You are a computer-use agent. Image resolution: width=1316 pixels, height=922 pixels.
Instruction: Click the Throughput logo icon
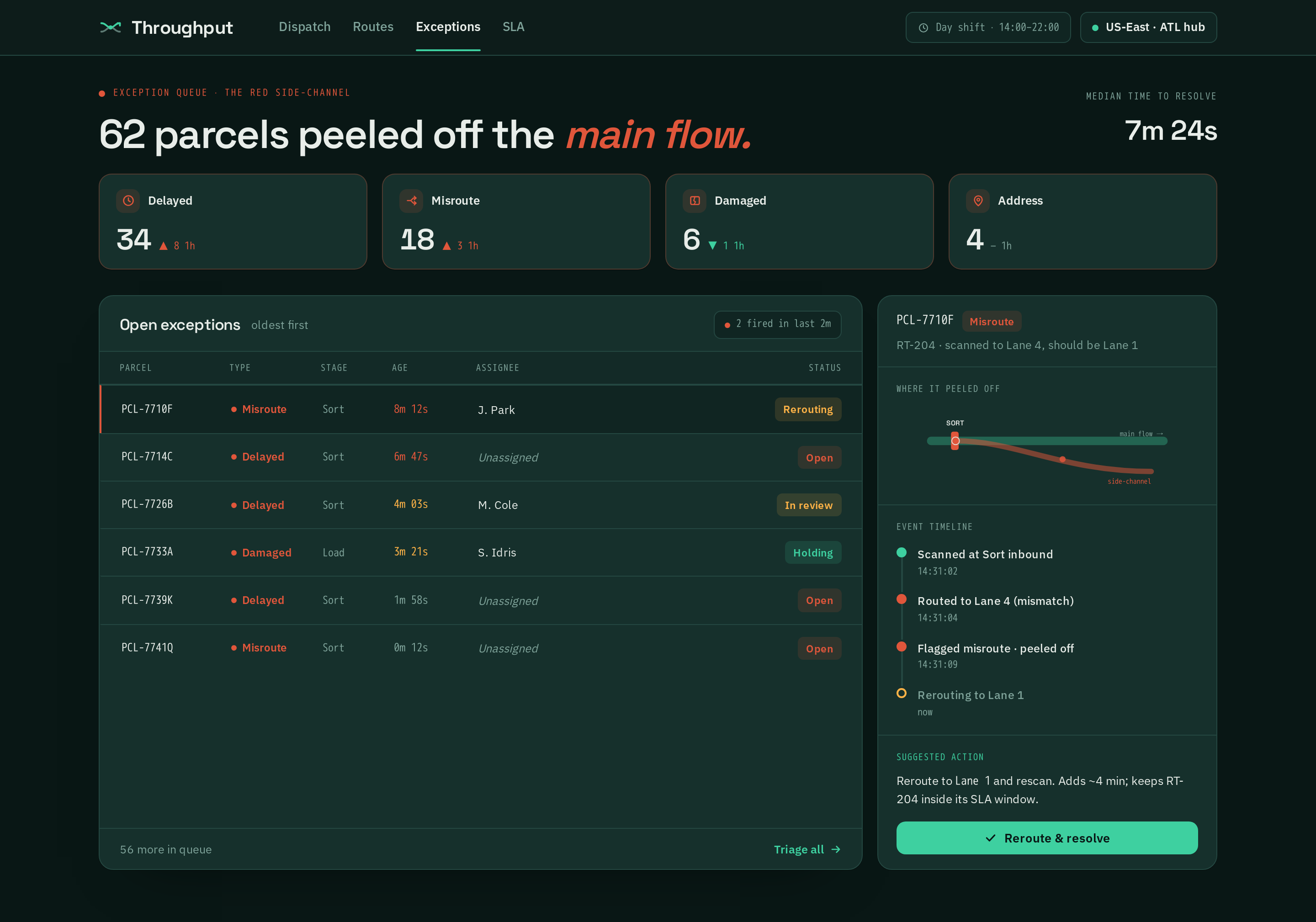(110, 27)
